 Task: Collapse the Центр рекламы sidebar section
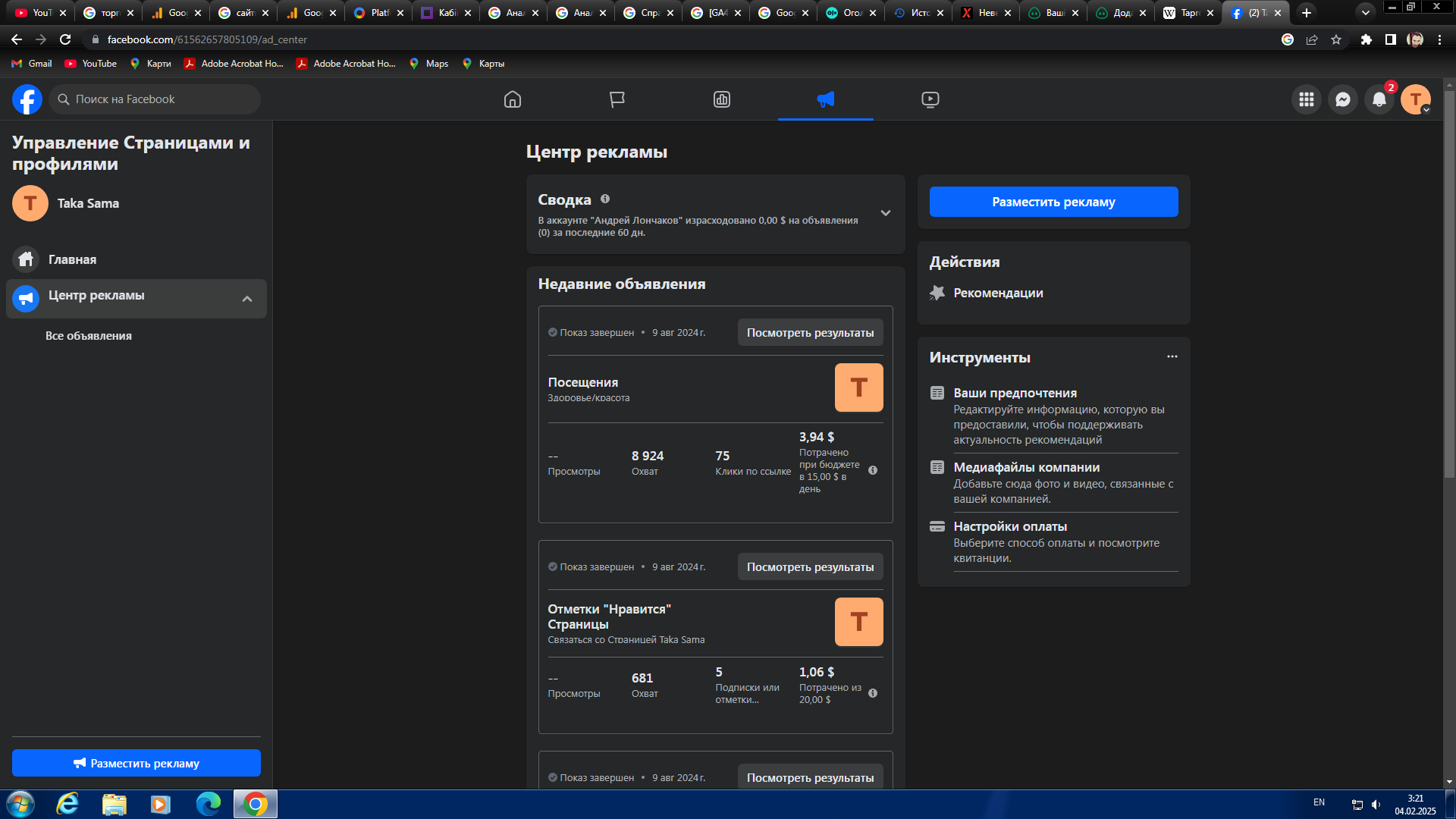click(x=247, y=299)
